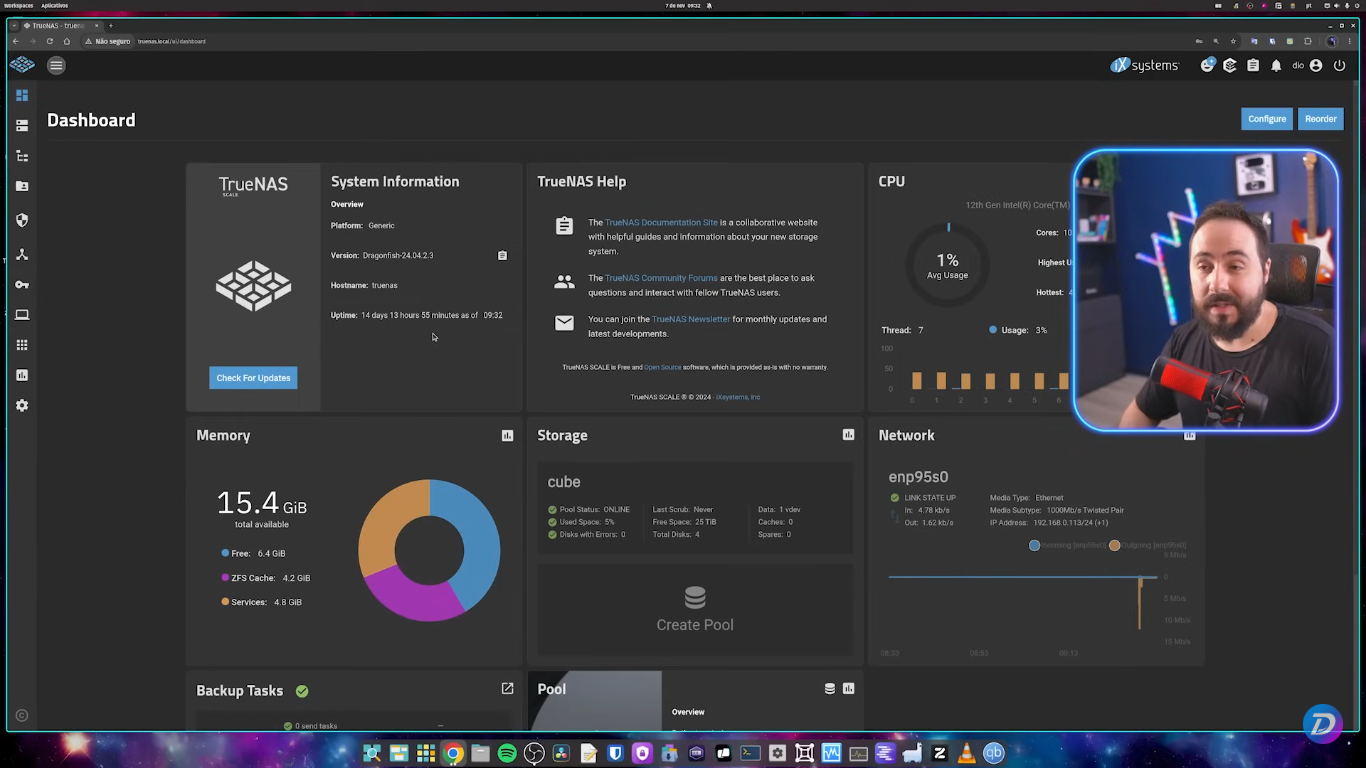Send feedback with the smiley icon
This screenshot has height=768, width=1366.
tap(1208, 65)
